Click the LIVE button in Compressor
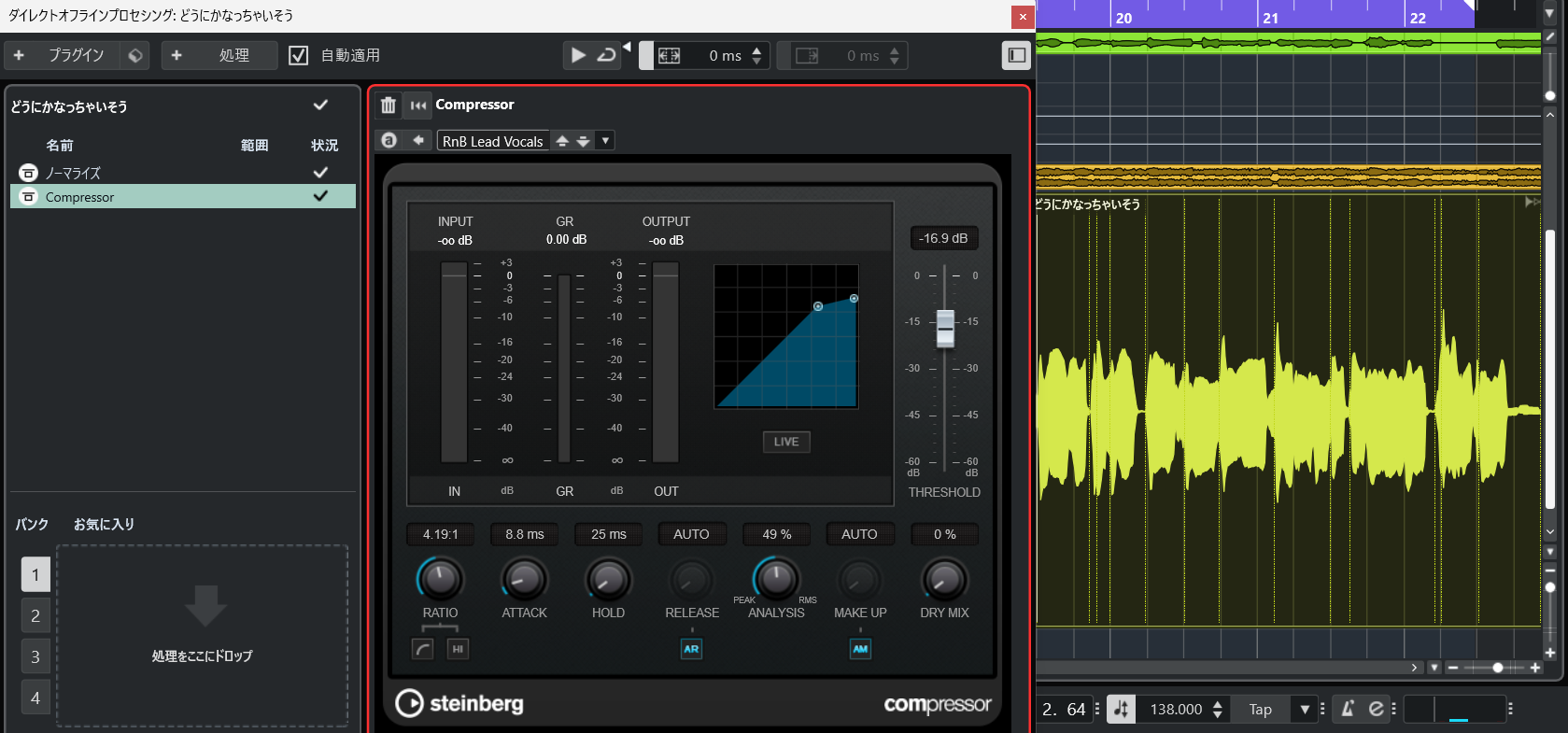 (786, 442)
